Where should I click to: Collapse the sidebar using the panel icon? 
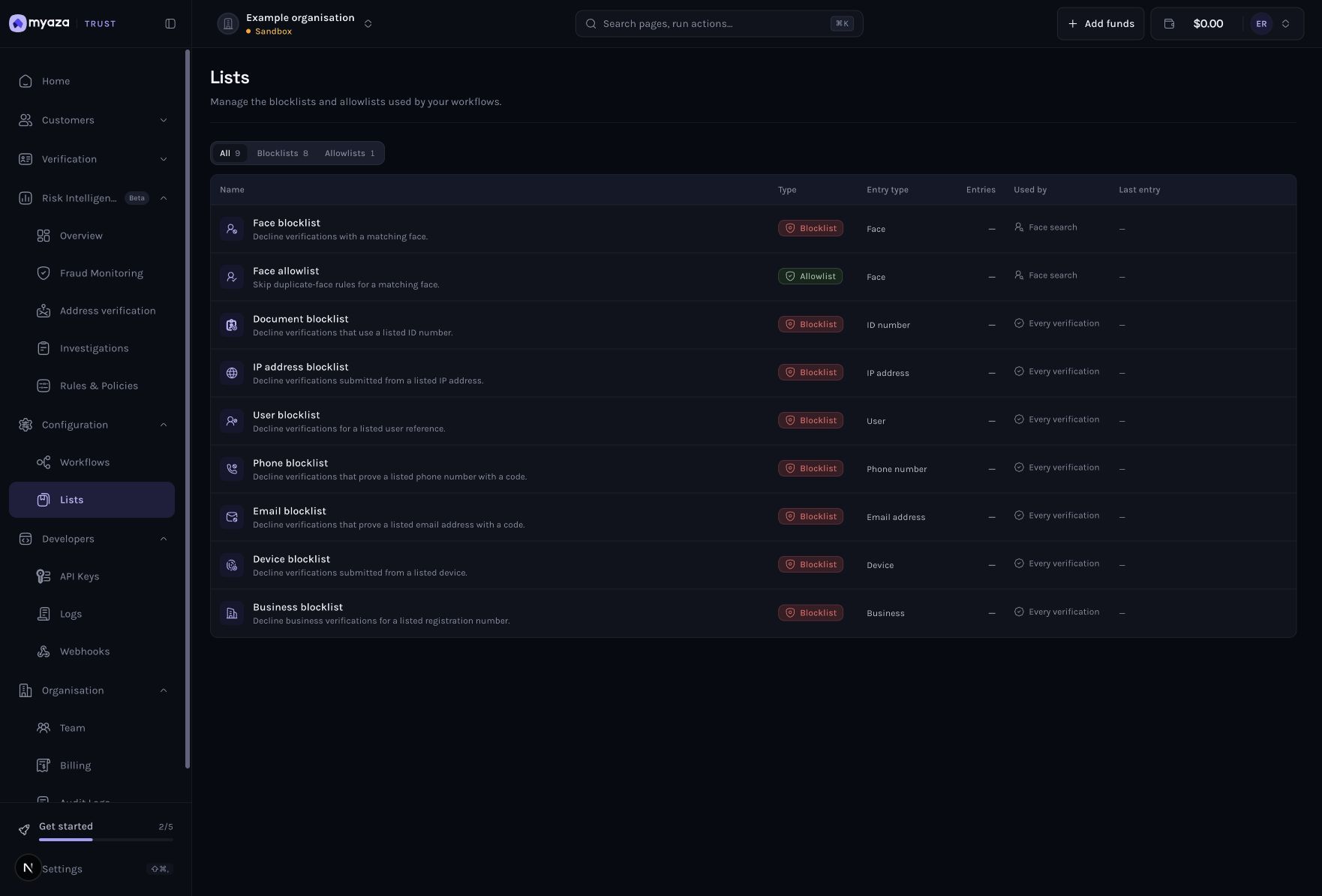tap(170, 23)
